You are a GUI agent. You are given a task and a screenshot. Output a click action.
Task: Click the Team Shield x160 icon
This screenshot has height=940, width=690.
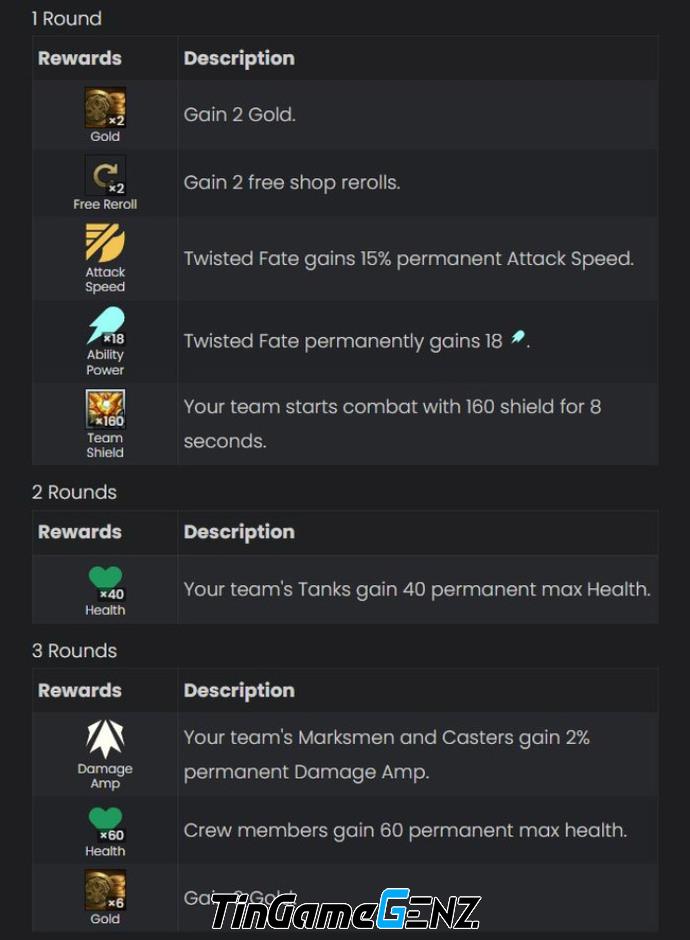click(x=105, y=409)
